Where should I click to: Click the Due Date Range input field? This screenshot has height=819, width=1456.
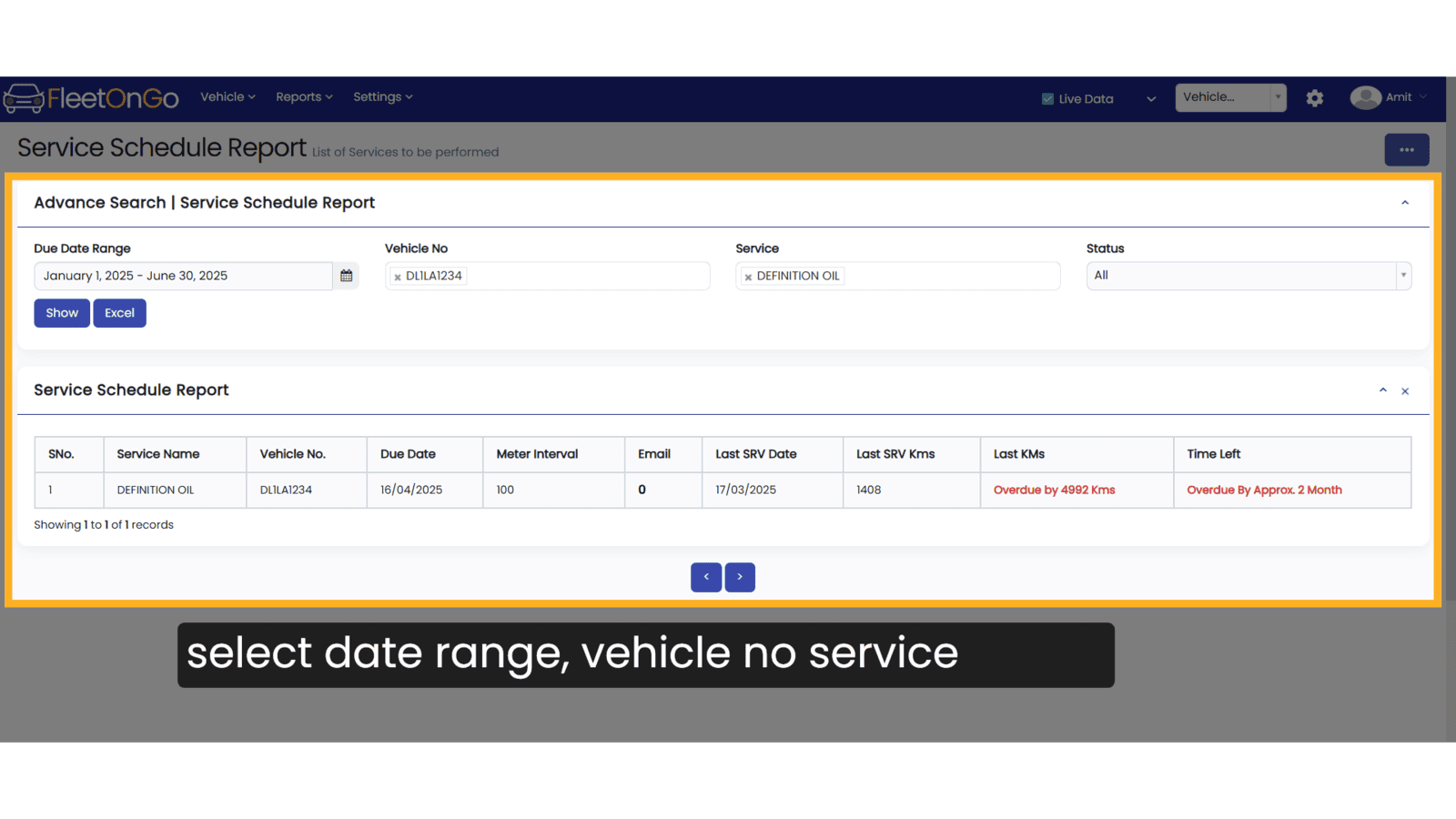(184, 276)
